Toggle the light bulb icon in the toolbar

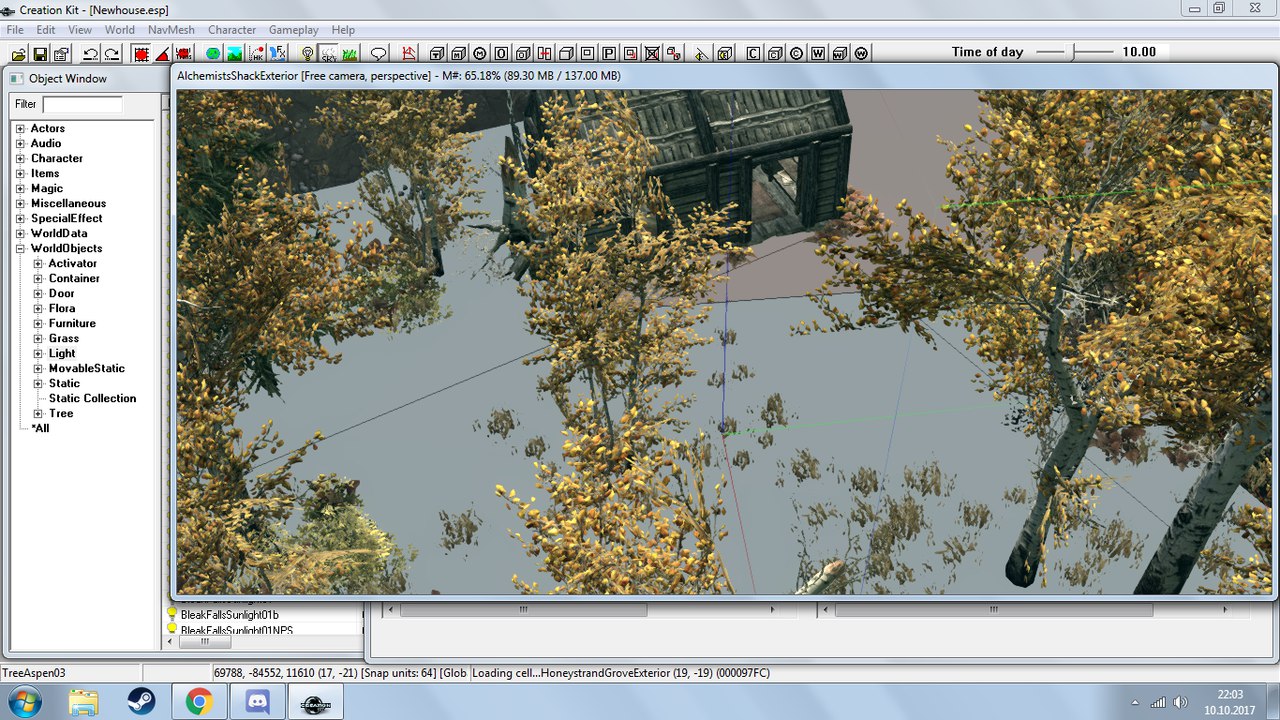point(307,53)
